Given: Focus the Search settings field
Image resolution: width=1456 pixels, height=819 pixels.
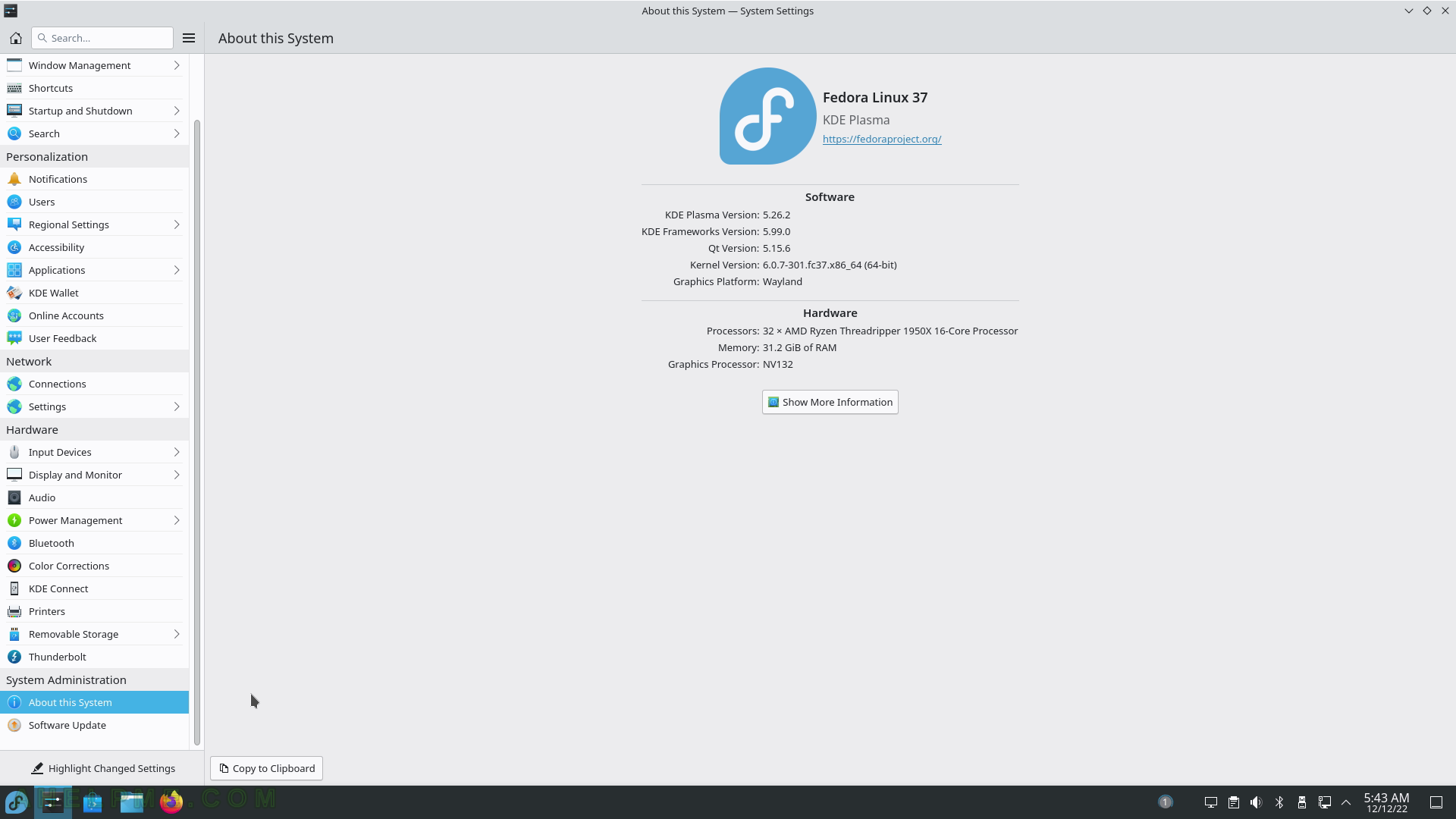Looking at the screenshot, I should (x=102, y=38).
